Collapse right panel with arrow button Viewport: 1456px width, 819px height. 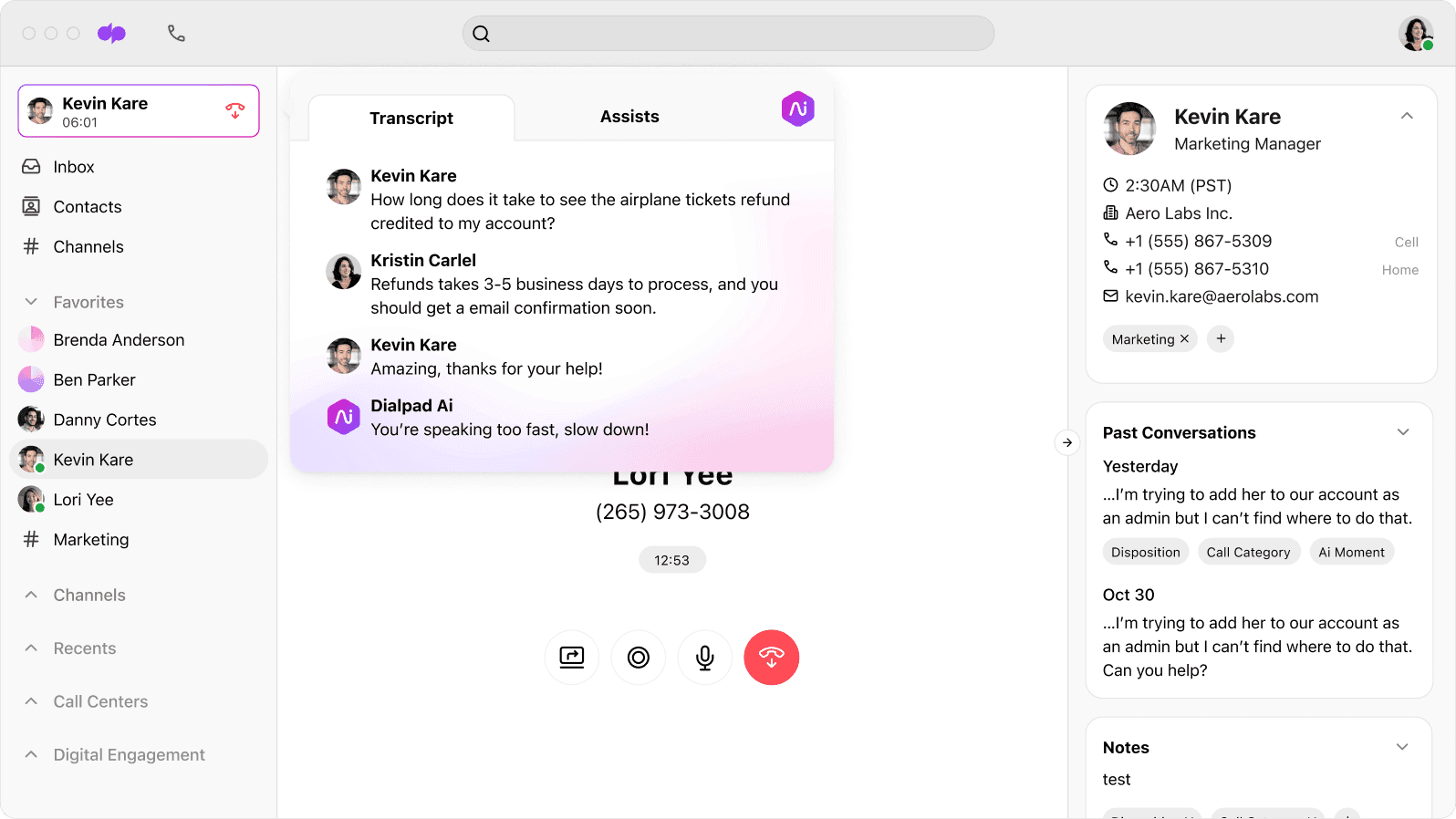[1066, 443]
